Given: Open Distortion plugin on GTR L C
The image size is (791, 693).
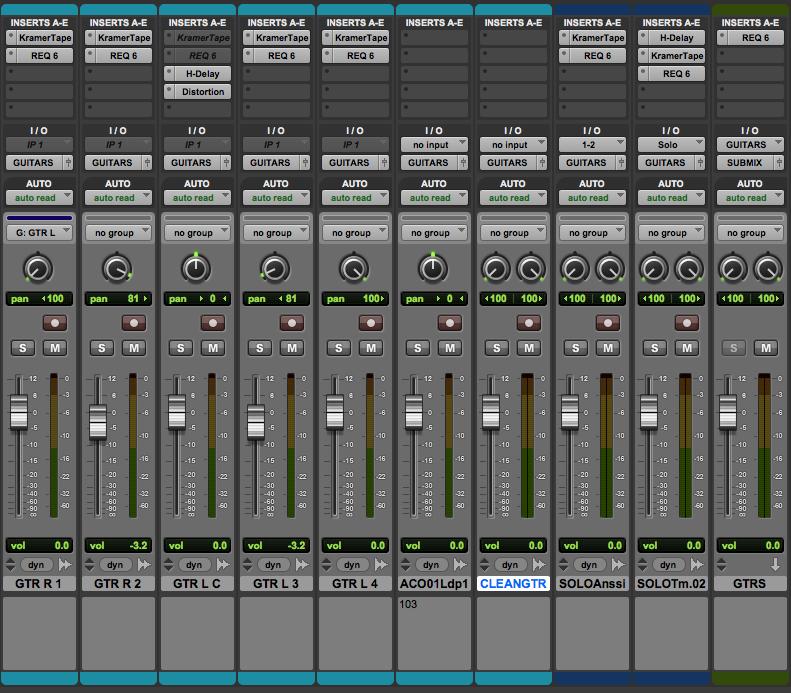Looking at the screenshot, I should pos(203,92).
